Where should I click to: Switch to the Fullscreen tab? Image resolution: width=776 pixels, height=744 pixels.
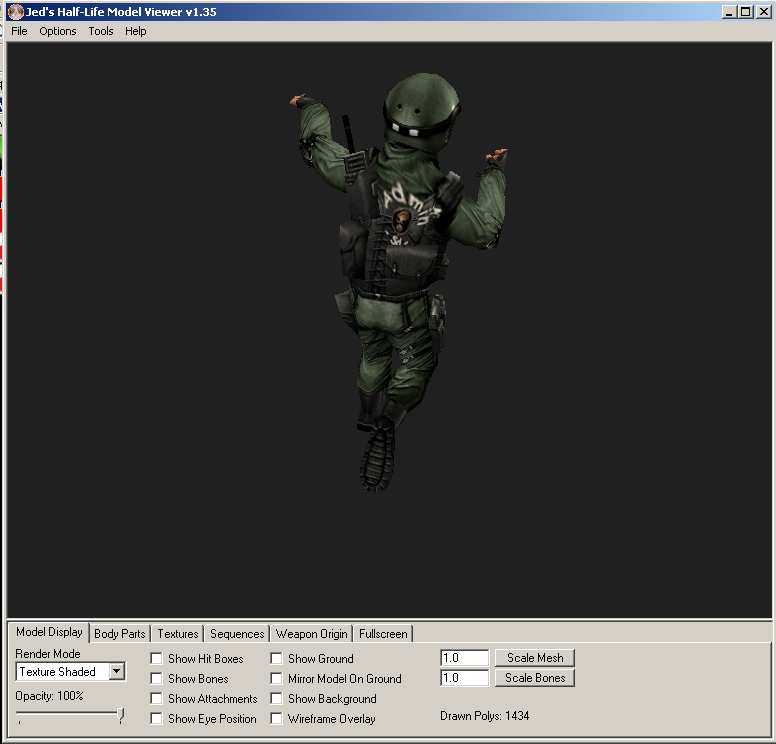[383, 634]
